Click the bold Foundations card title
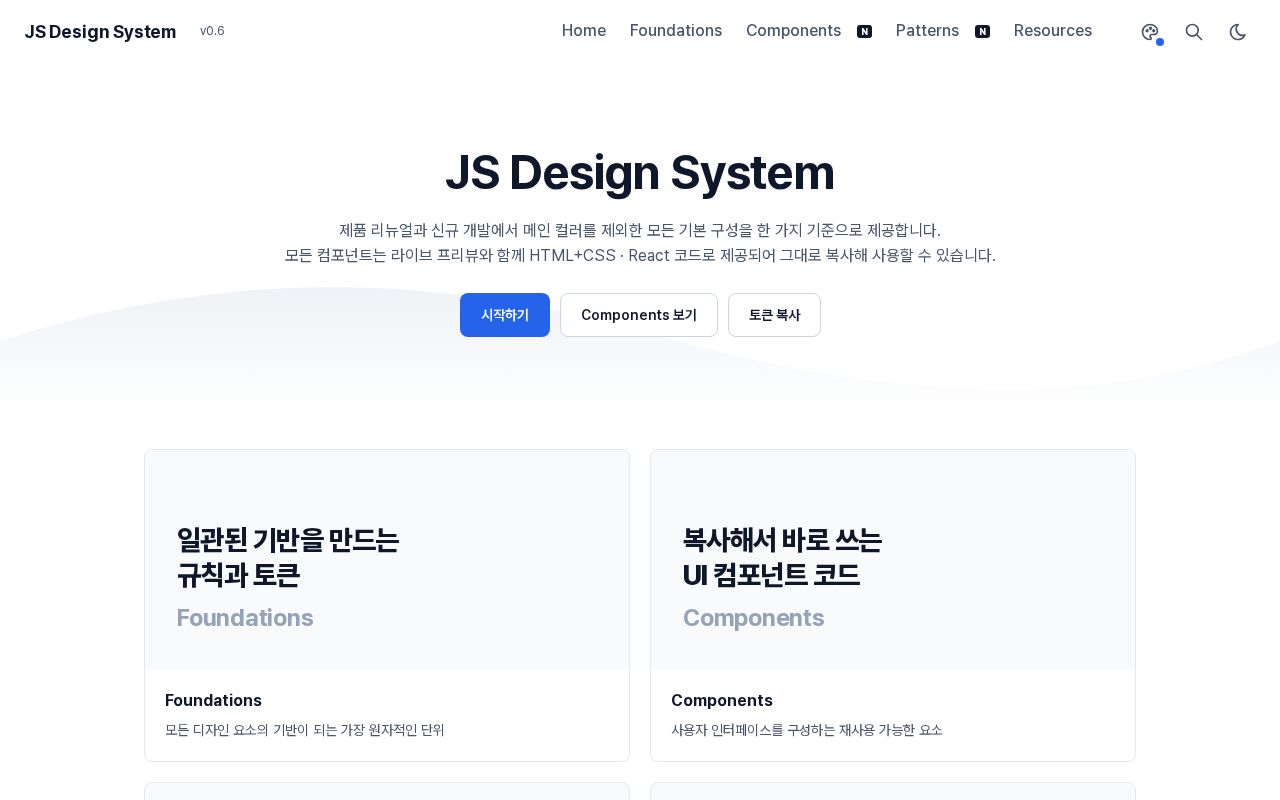 pos(213,700)
